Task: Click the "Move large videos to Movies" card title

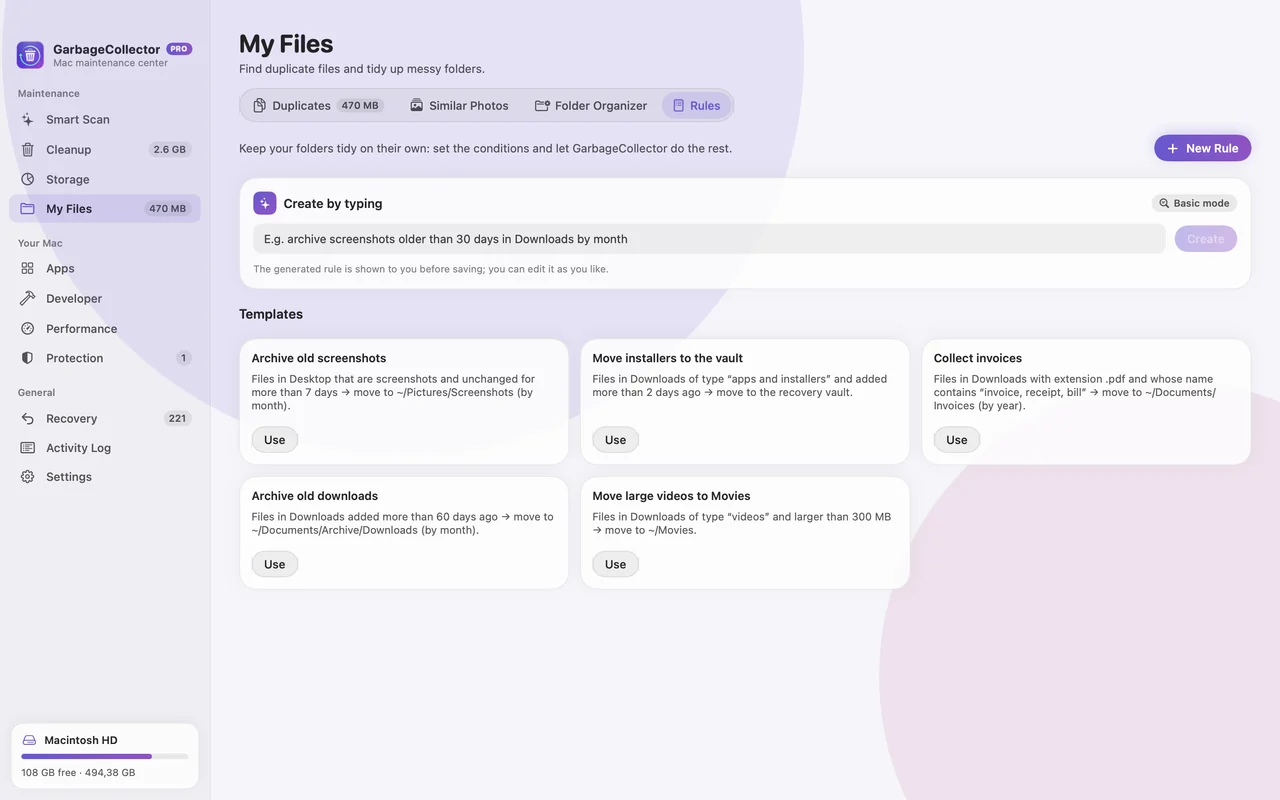Action: coord(671,496)
